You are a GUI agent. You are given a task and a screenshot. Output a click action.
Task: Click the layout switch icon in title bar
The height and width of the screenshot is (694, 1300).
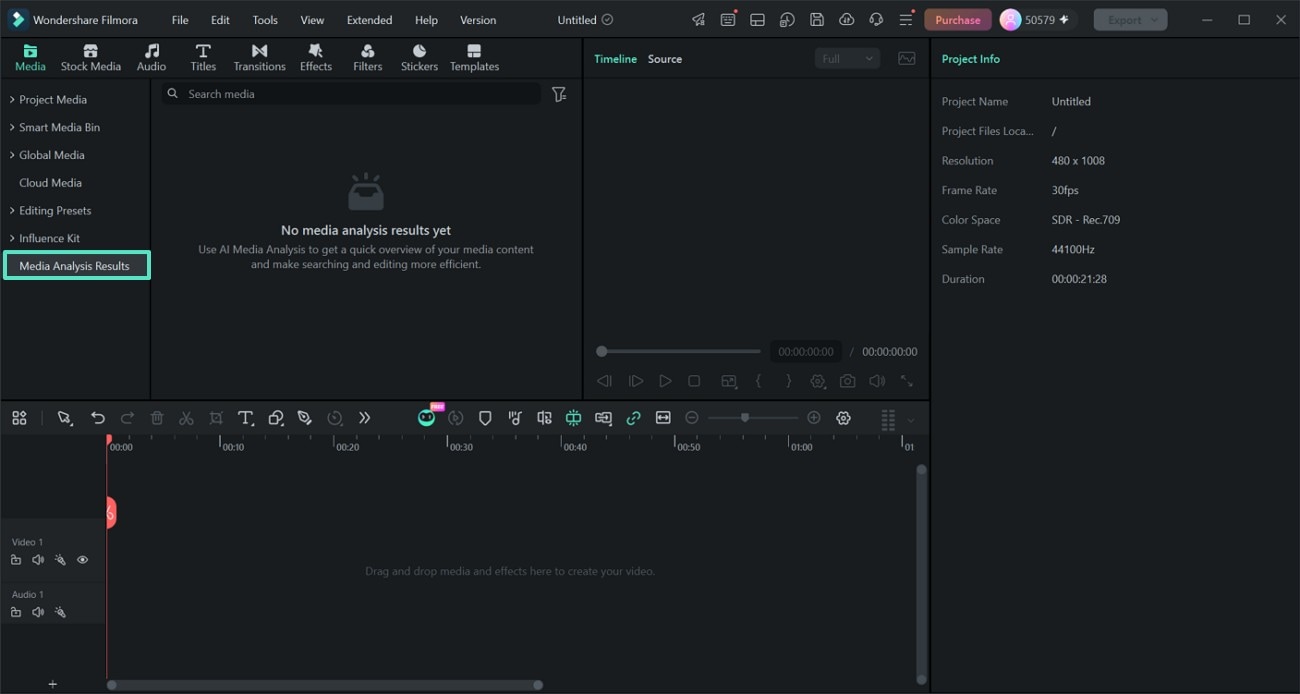tap(757, 20)
